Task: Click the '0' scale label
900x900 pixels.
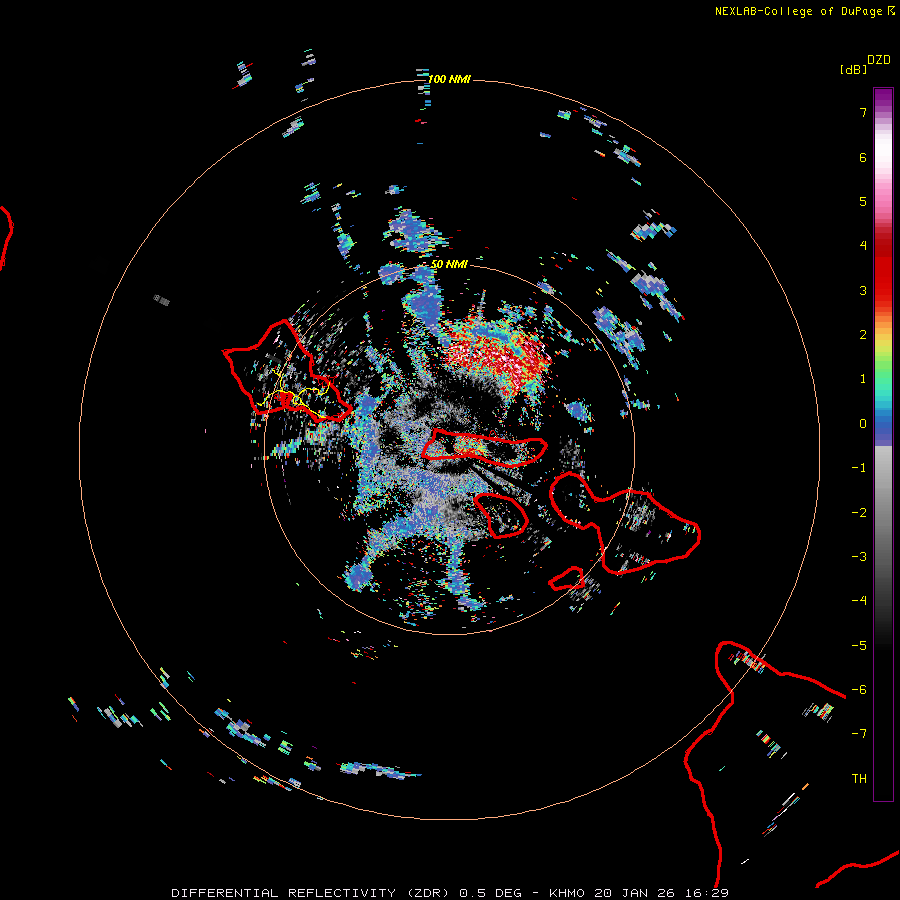Action: point(863,424)
